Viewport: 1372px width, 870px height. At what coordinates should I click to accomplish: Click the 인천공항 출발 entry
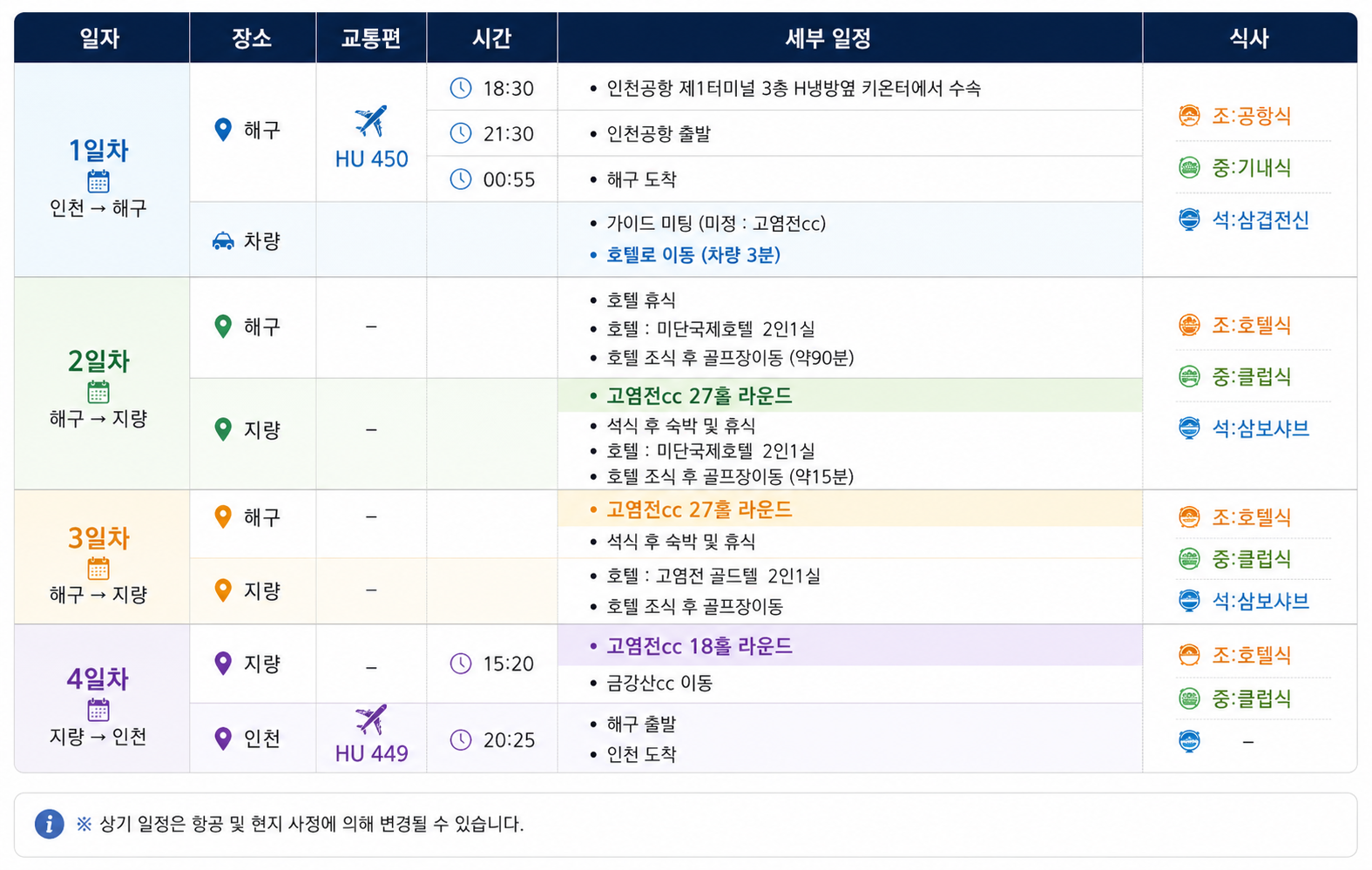(659, 133)
